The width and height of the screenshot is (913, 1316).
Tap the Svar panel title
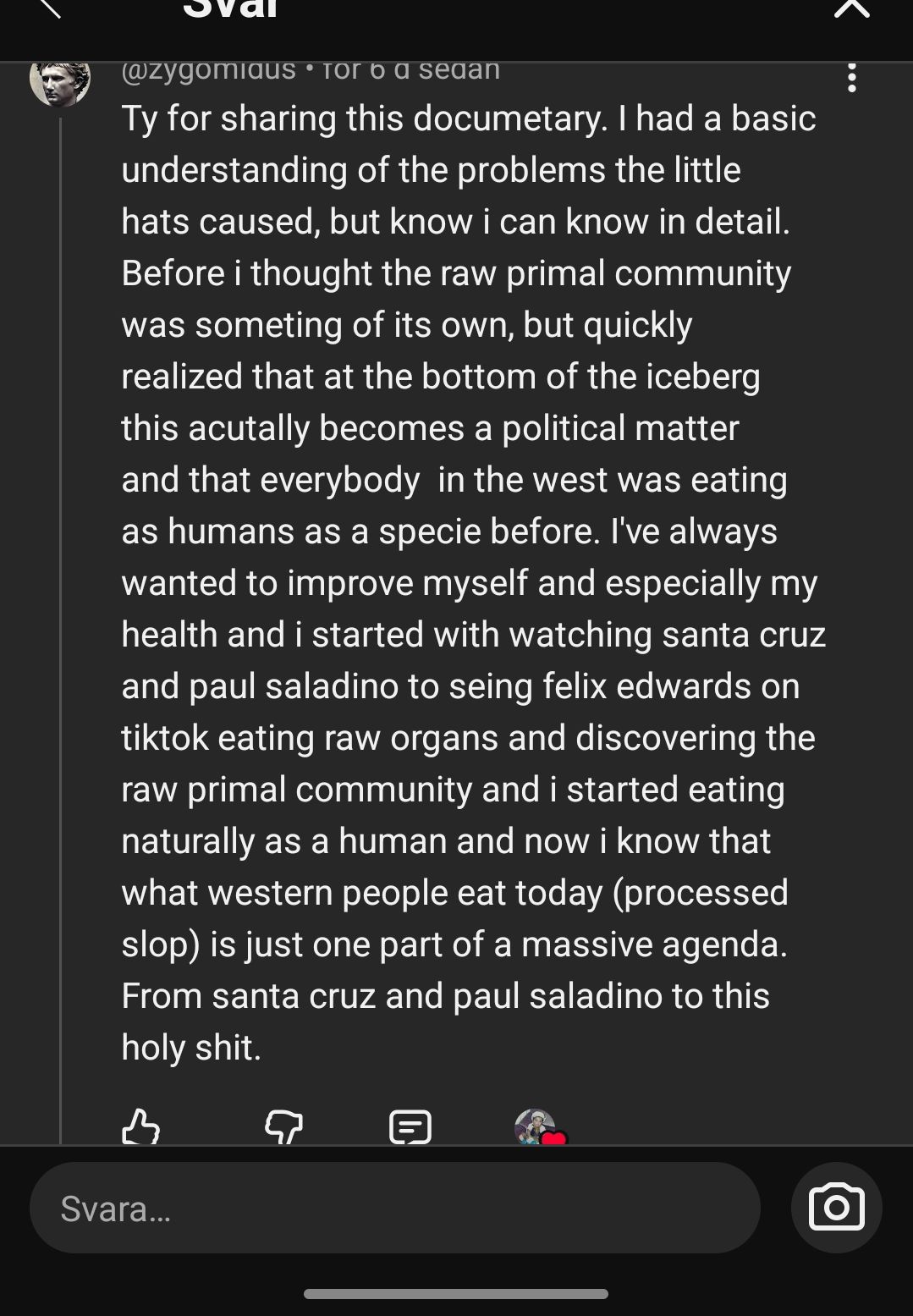[230, 10]
